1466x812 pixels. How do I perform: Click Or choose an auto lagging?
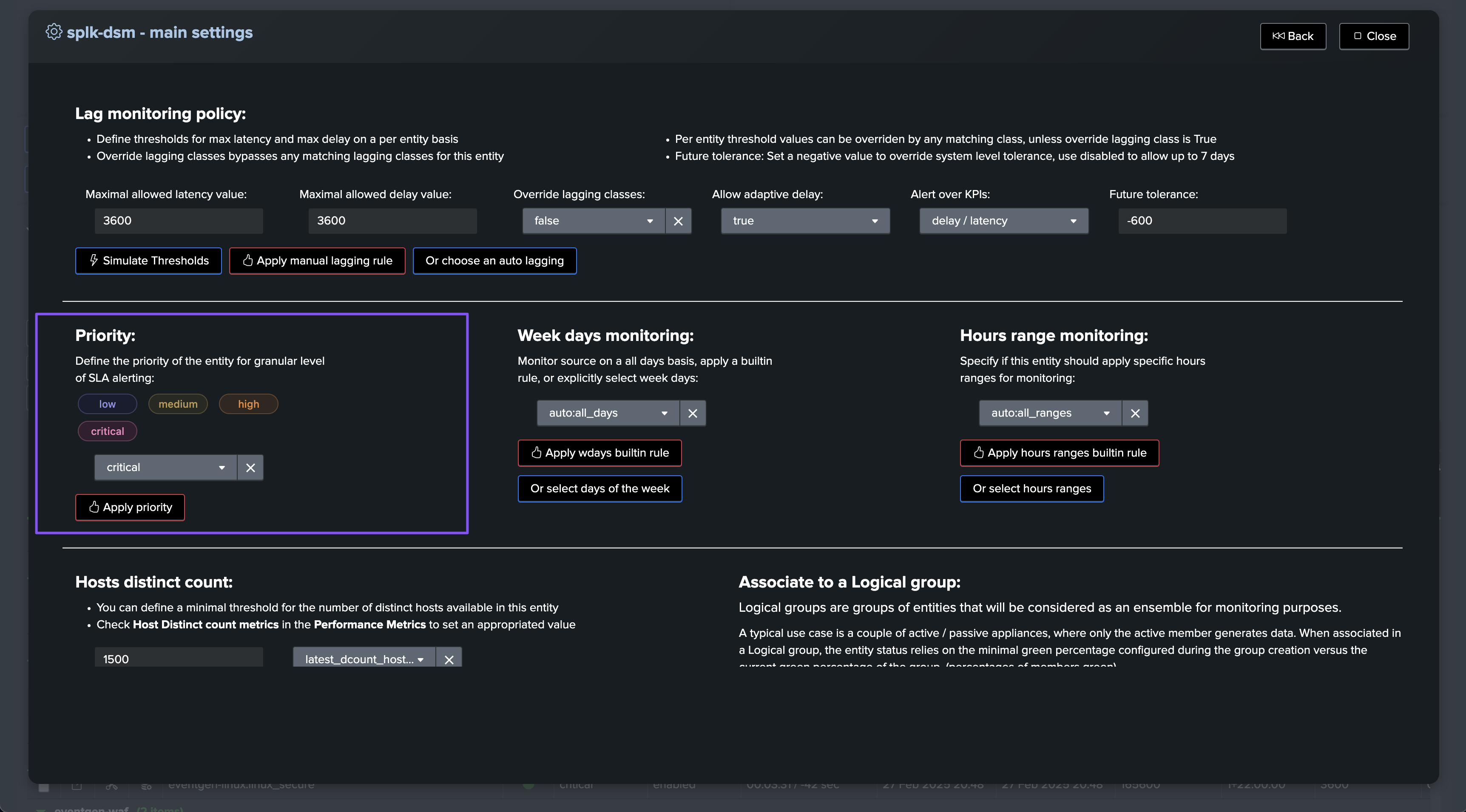(494, 261)
